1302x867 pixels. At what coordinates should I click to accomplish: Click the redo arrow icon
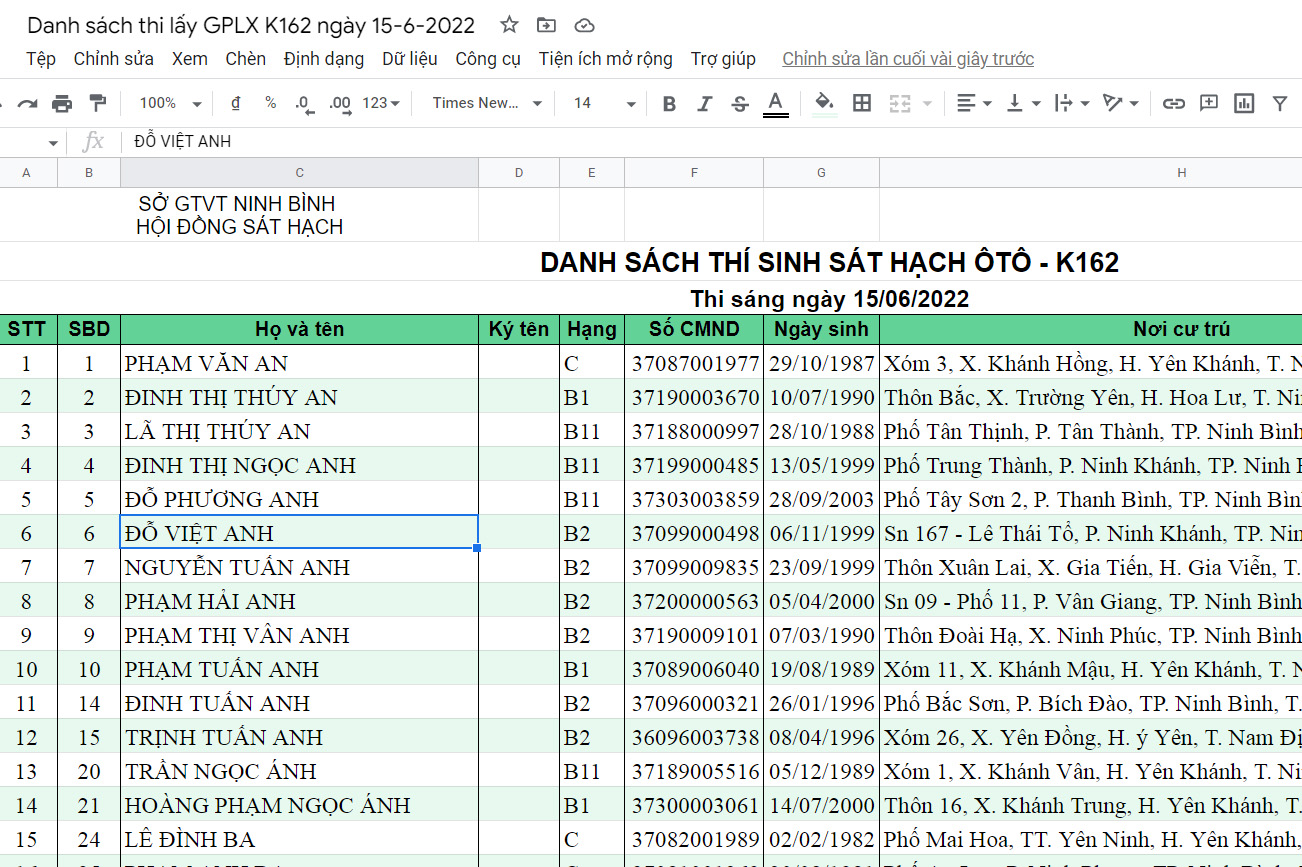pyautogui.click(x=27, y=103)
